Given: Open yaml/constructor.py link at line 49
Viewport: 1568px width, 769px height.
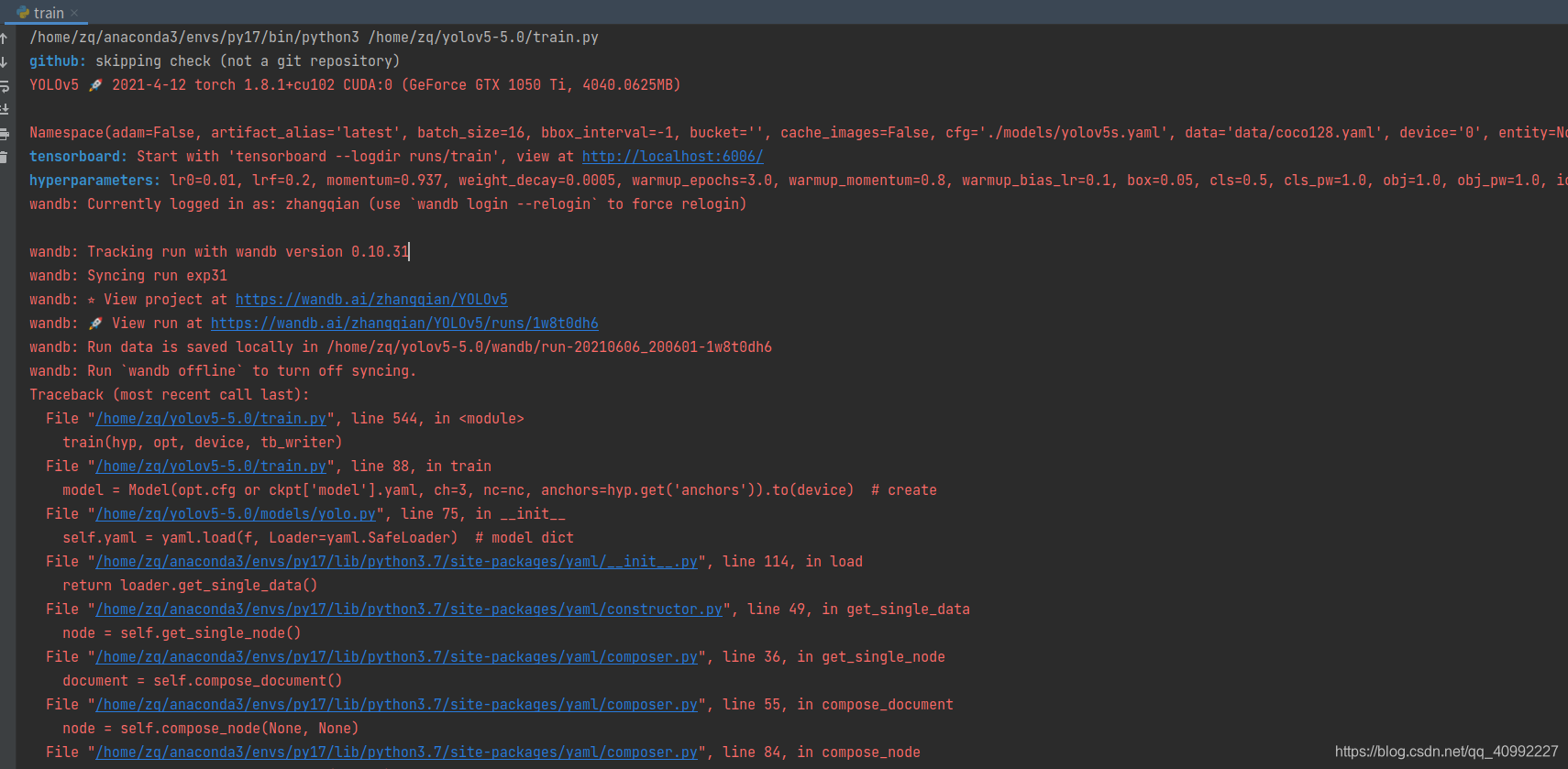Looking at the screenshot, I should pos(409,610).
